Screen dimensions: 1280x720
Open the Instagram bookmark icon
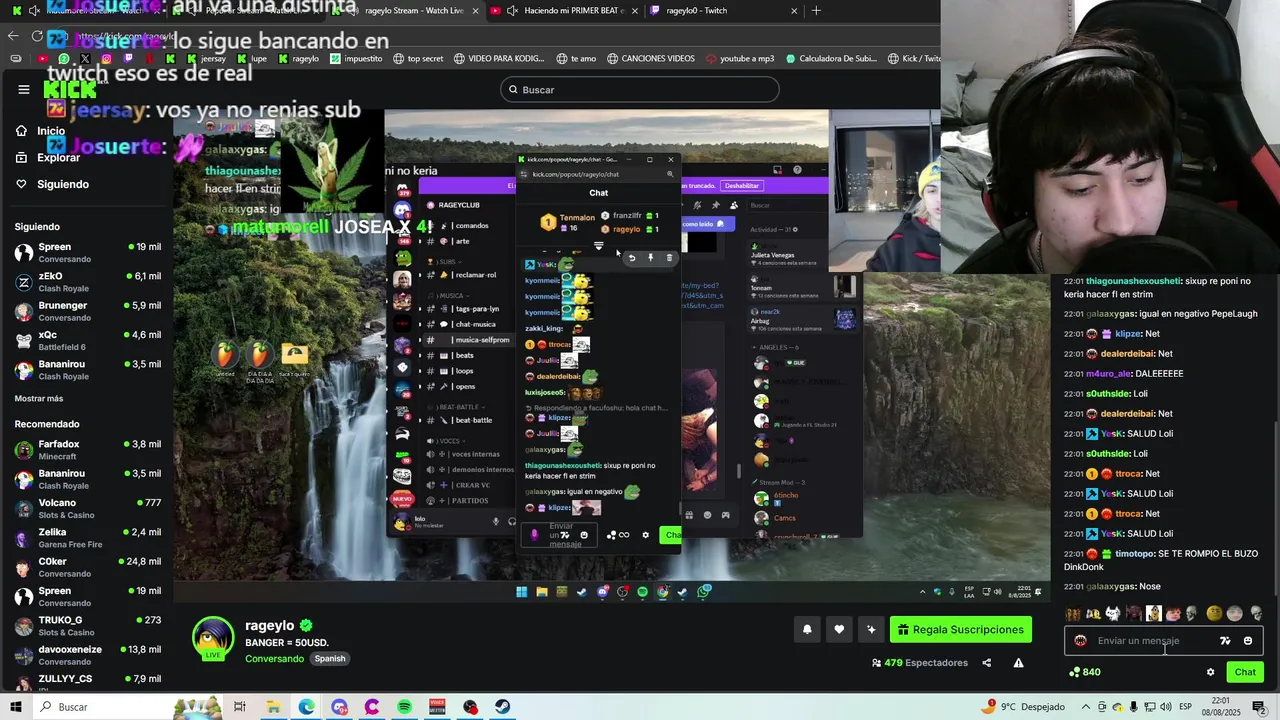[x=106, y=59]
